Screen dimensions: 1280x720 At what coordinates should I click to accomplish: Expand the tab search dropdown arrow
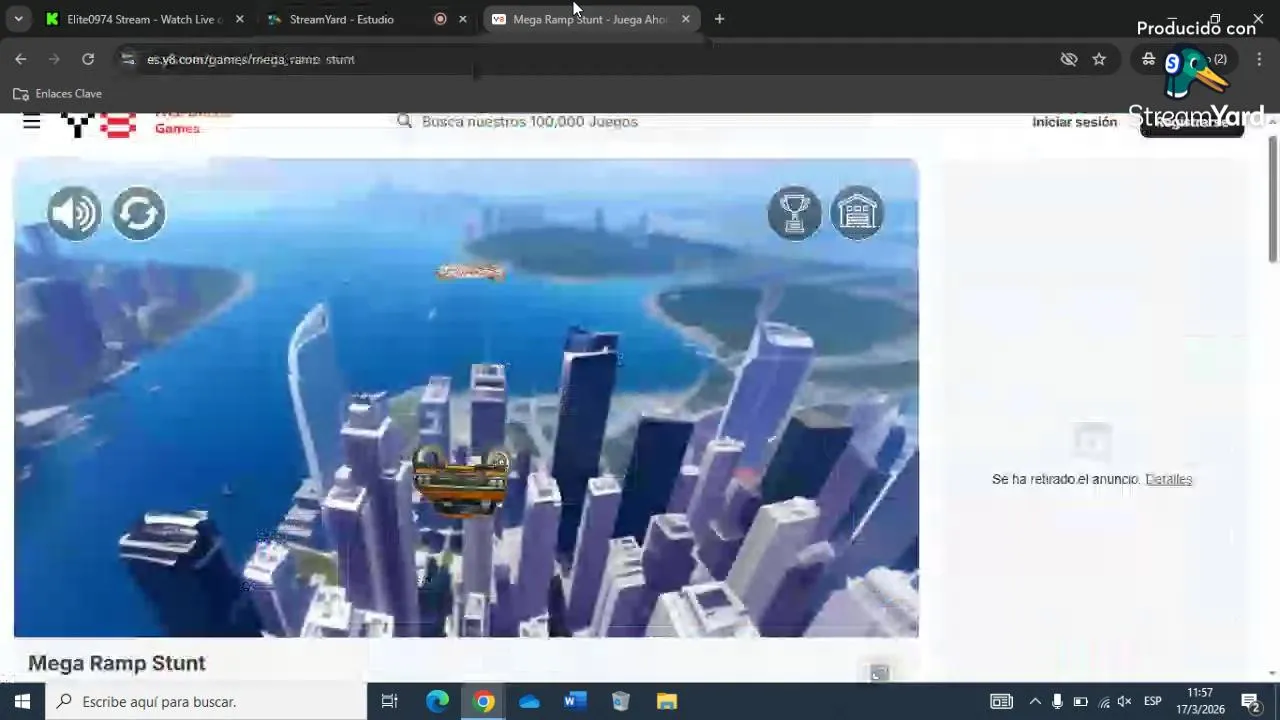(18, 19)
